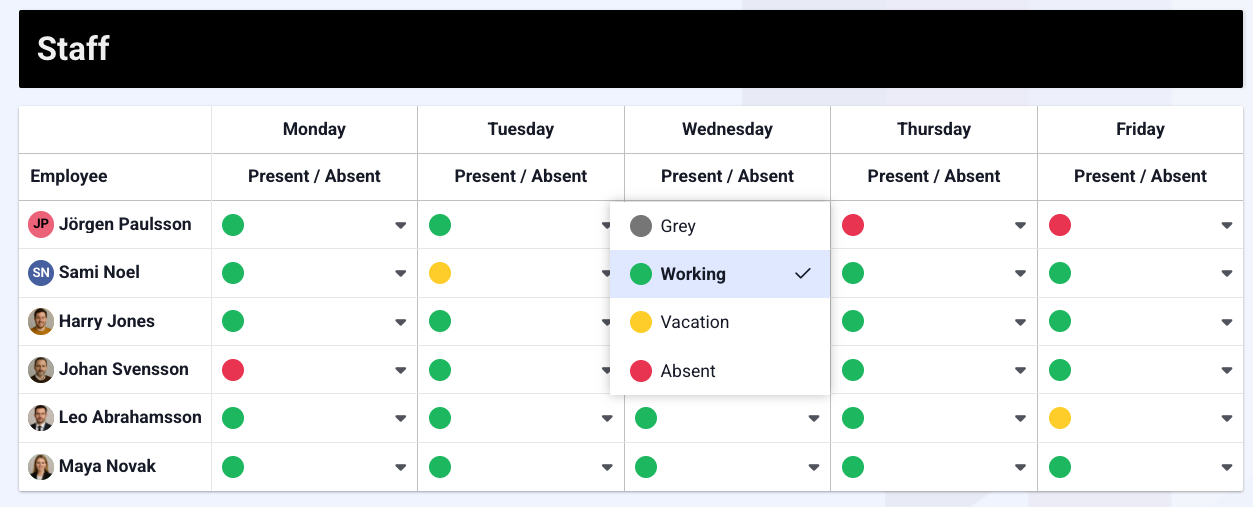Screen dimensions: 1253x507
Task: Click Sami Noel's SN avatar icon
Action: (41, 273)
